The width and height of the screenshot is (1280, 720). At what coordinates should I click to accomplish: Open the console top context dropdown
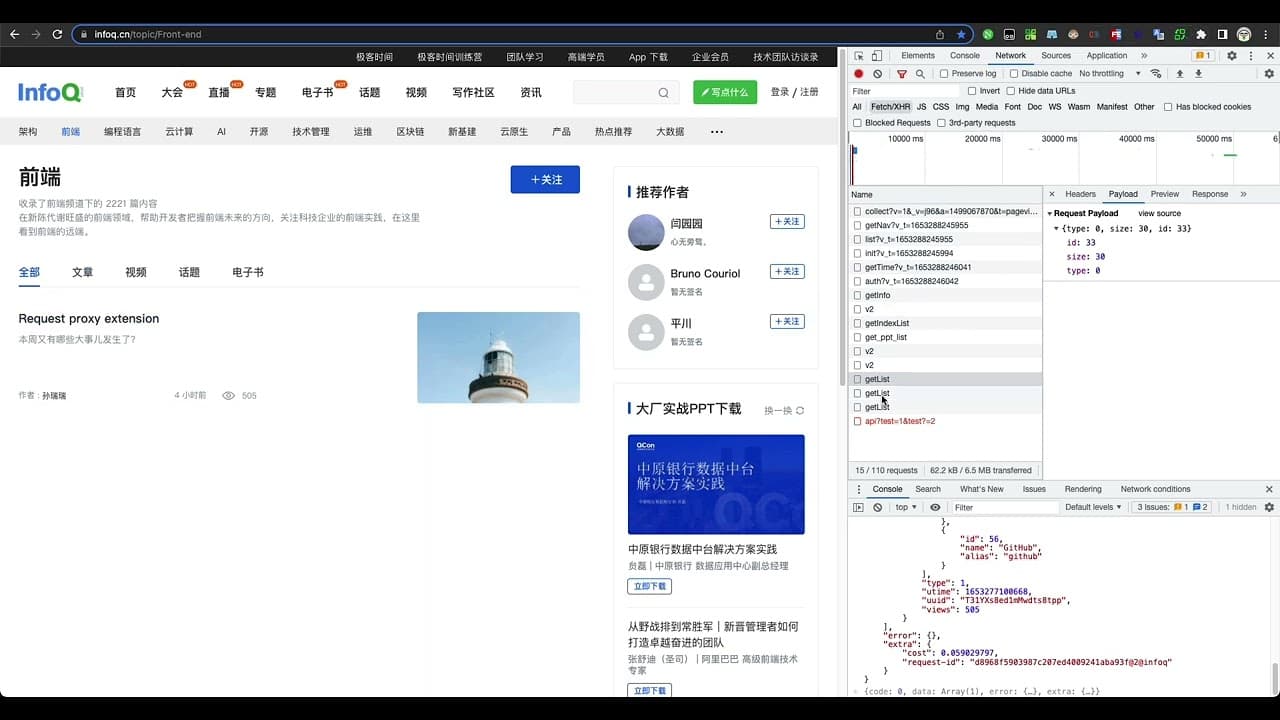pos(906,507)
